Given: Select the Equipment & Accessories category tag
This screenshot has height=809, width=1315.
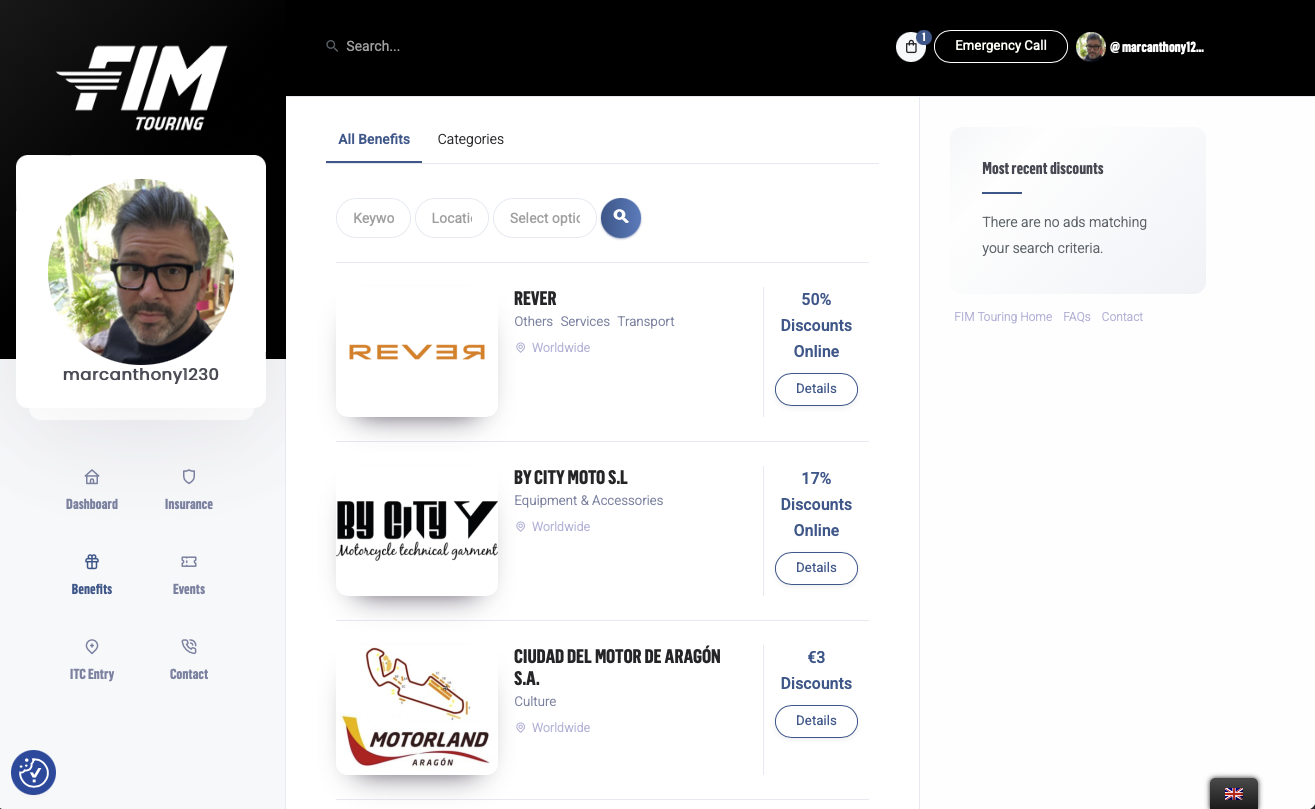Looking at the screenshot, I should click(589, 501).
